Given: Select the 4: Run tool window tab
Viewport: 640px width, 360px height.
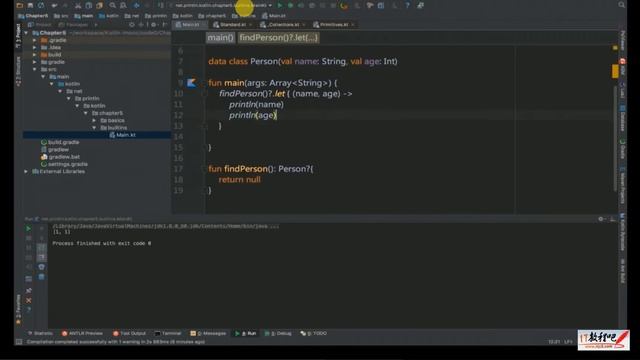Looking at the screenshot, I should [245, 333].
